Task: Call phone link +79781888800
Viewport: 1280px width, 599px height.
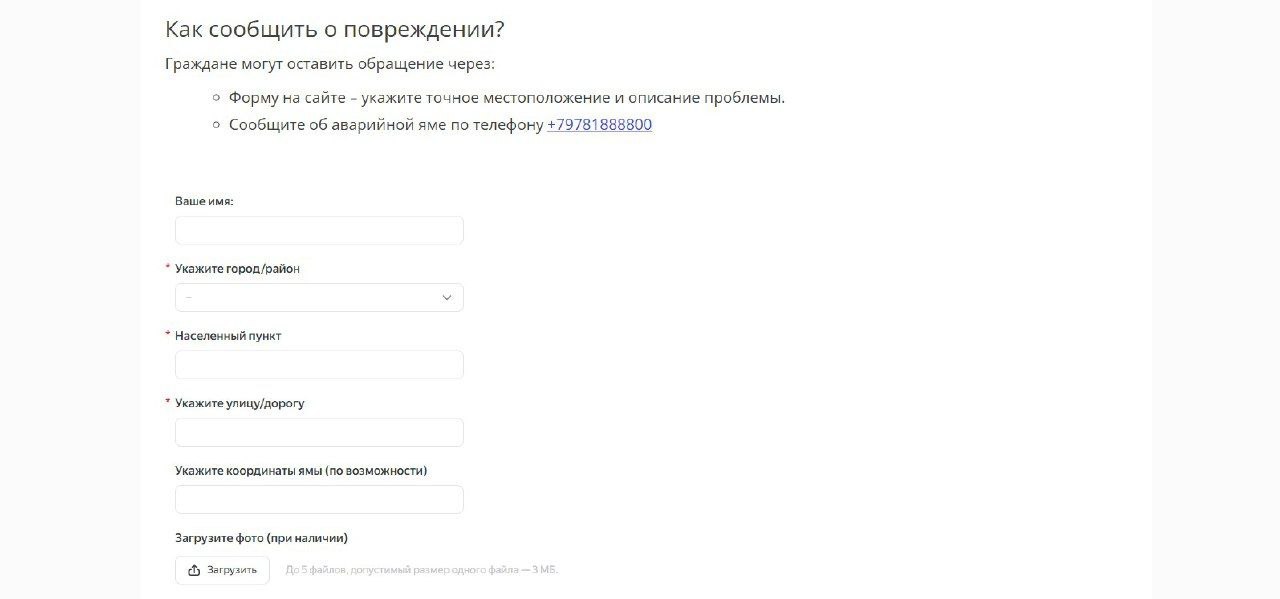Action: tap(599, 125)
